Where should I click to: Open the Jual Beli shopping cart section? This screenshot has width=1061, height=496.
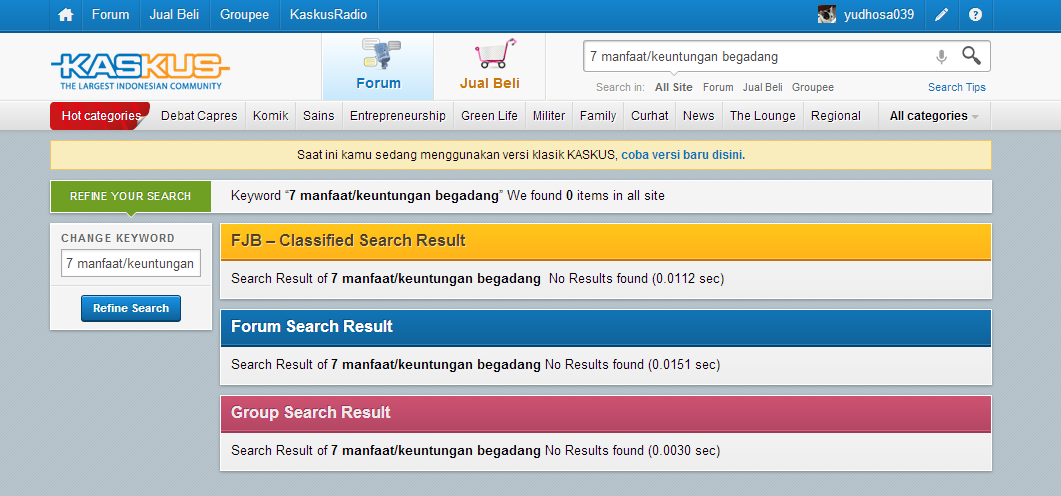[489, 66]
